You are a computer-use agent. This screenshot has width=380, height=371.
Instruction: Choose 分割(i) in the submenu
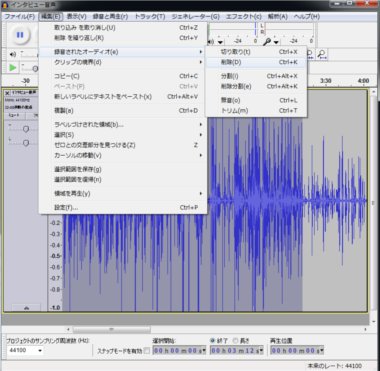[256, 76]
